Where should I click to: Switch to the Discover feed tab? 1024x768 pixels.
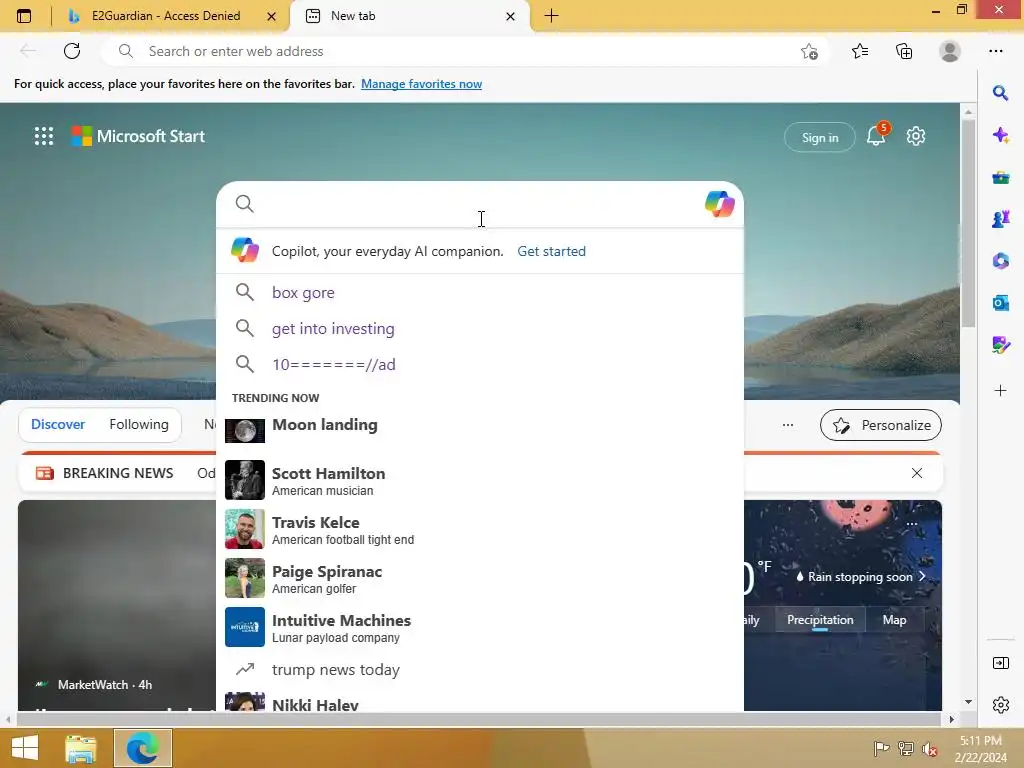point(58,424)
